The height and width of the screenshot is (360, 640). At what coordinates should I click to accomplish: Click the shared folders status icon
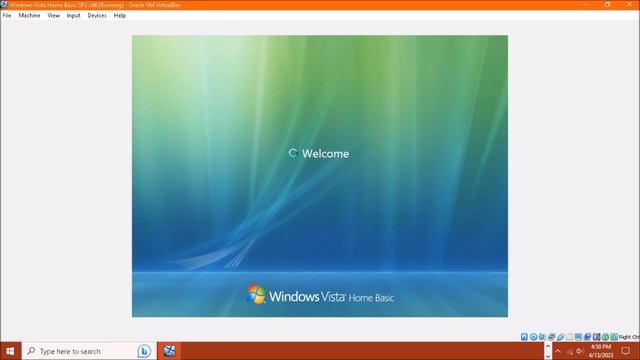569,337
